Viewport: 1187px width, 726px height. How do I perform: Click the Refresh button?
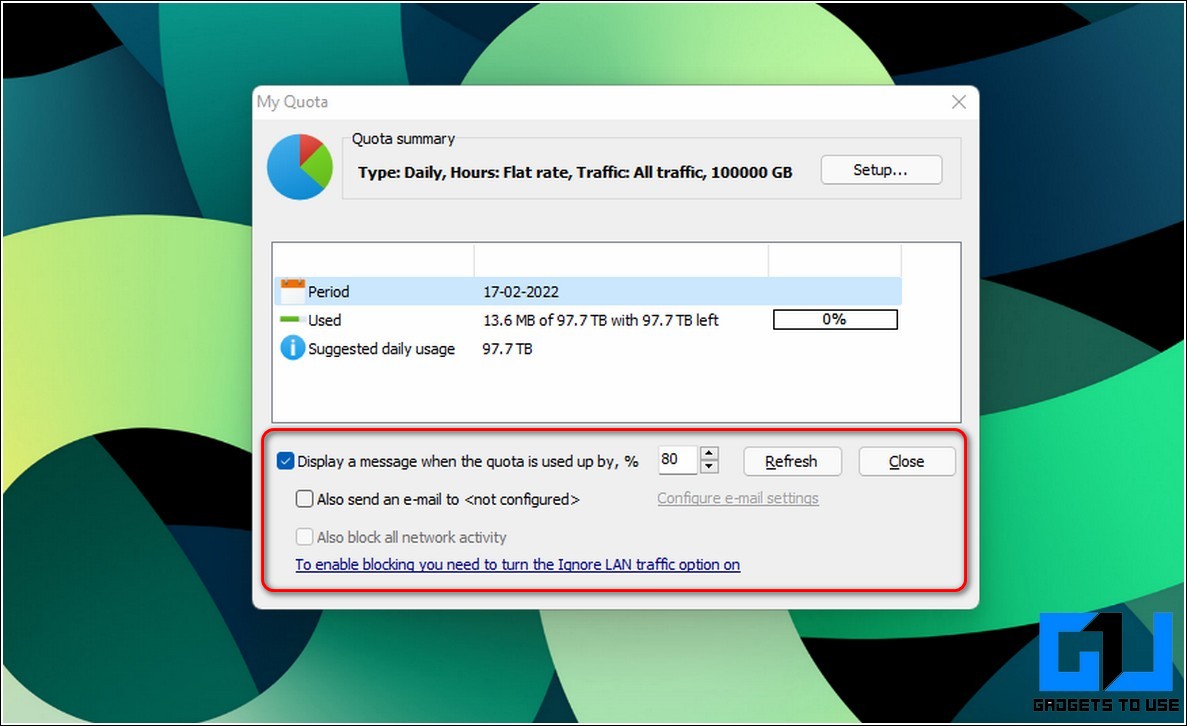tap(792, 461)
